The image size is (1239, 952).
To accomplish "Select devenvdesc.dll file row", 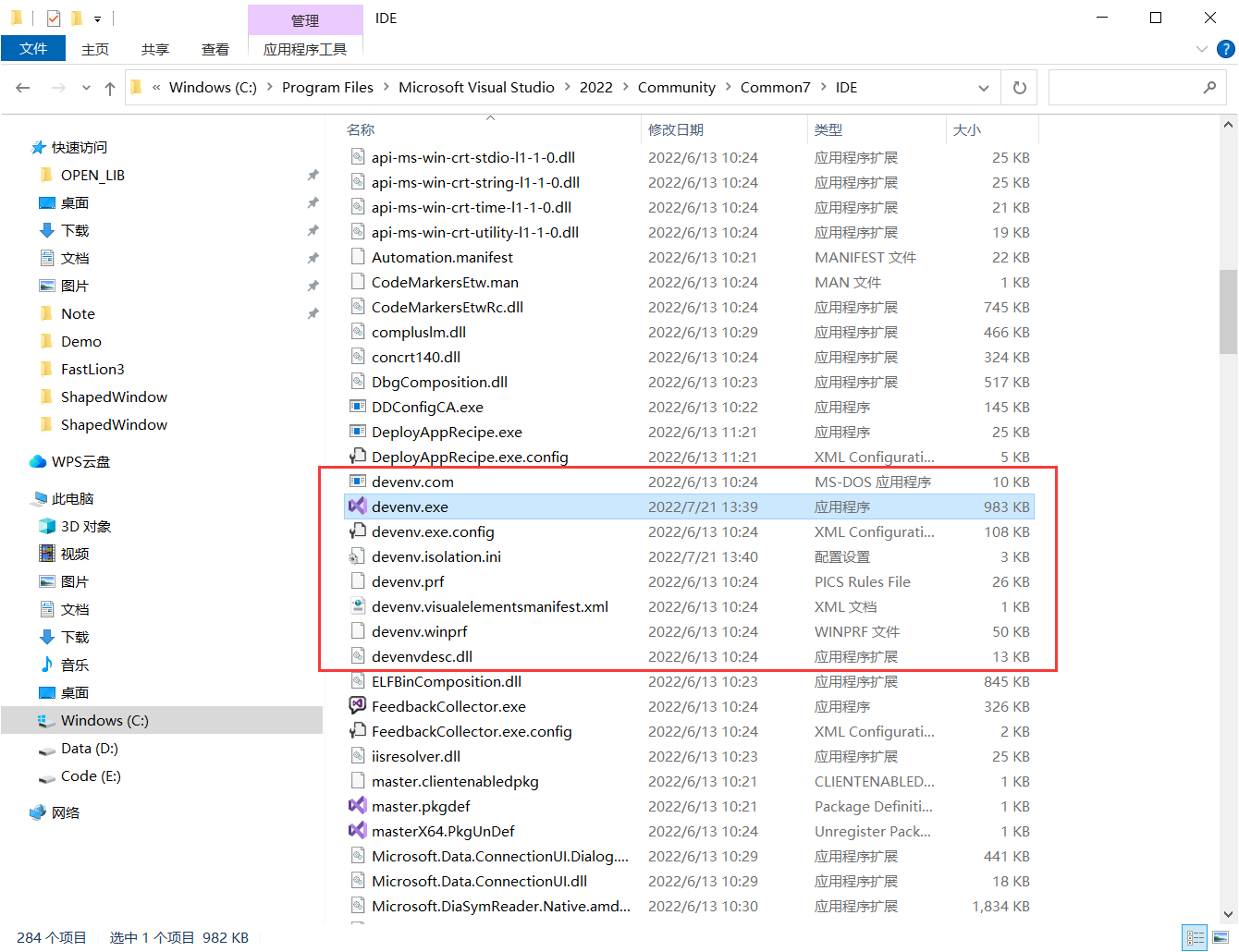I will tap(689, 656).
